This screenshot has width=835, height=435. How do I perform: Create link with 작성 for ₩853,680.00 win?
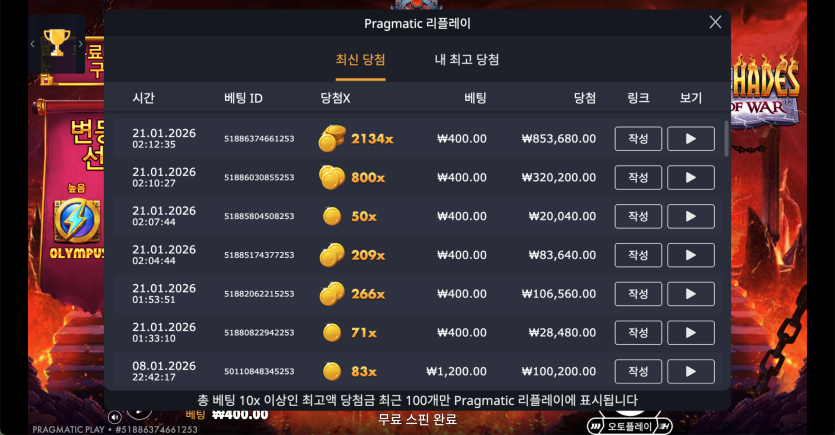point(638,138)
